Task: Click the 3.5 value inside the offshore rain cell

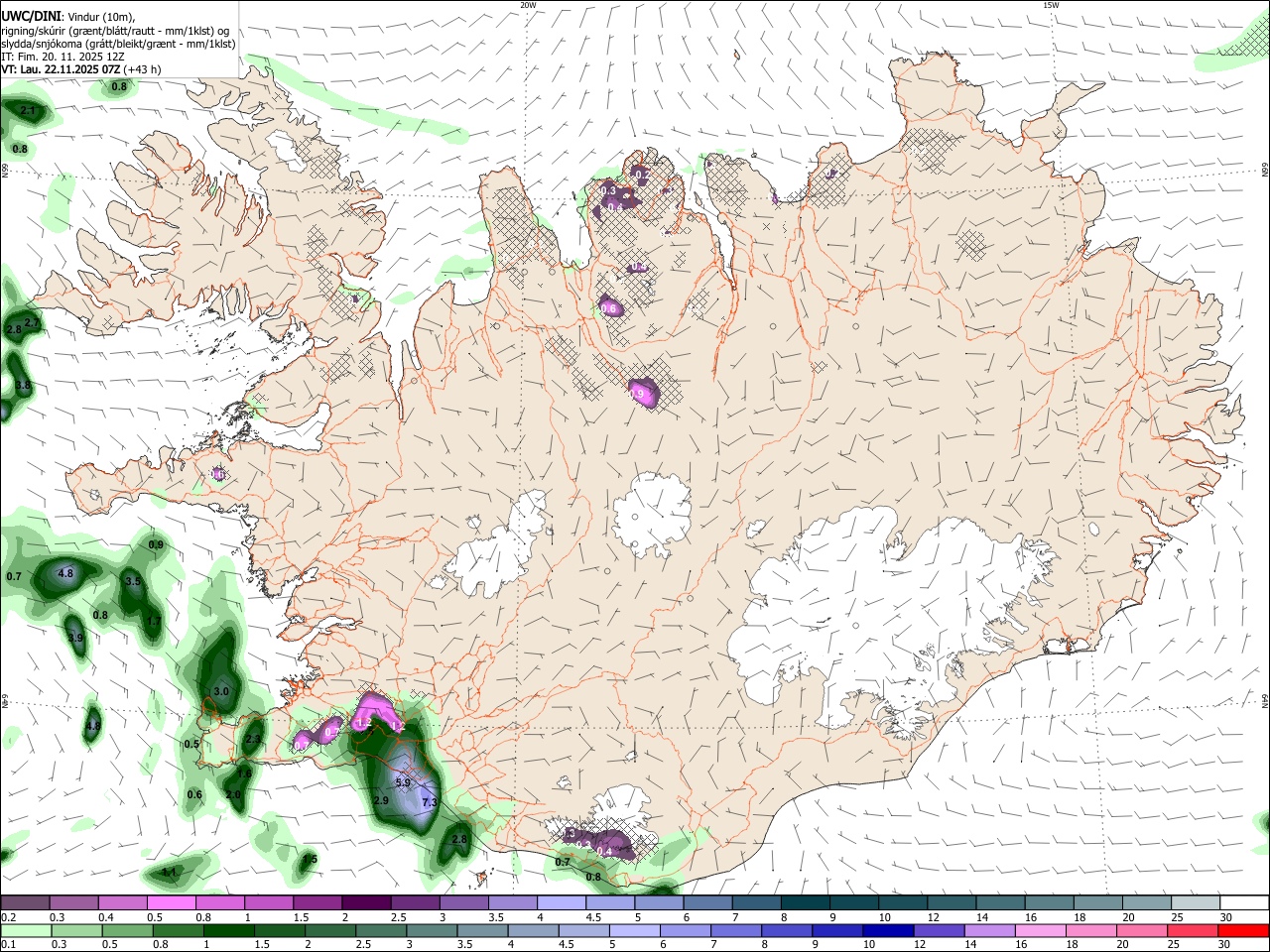Action: click(133, 581)
